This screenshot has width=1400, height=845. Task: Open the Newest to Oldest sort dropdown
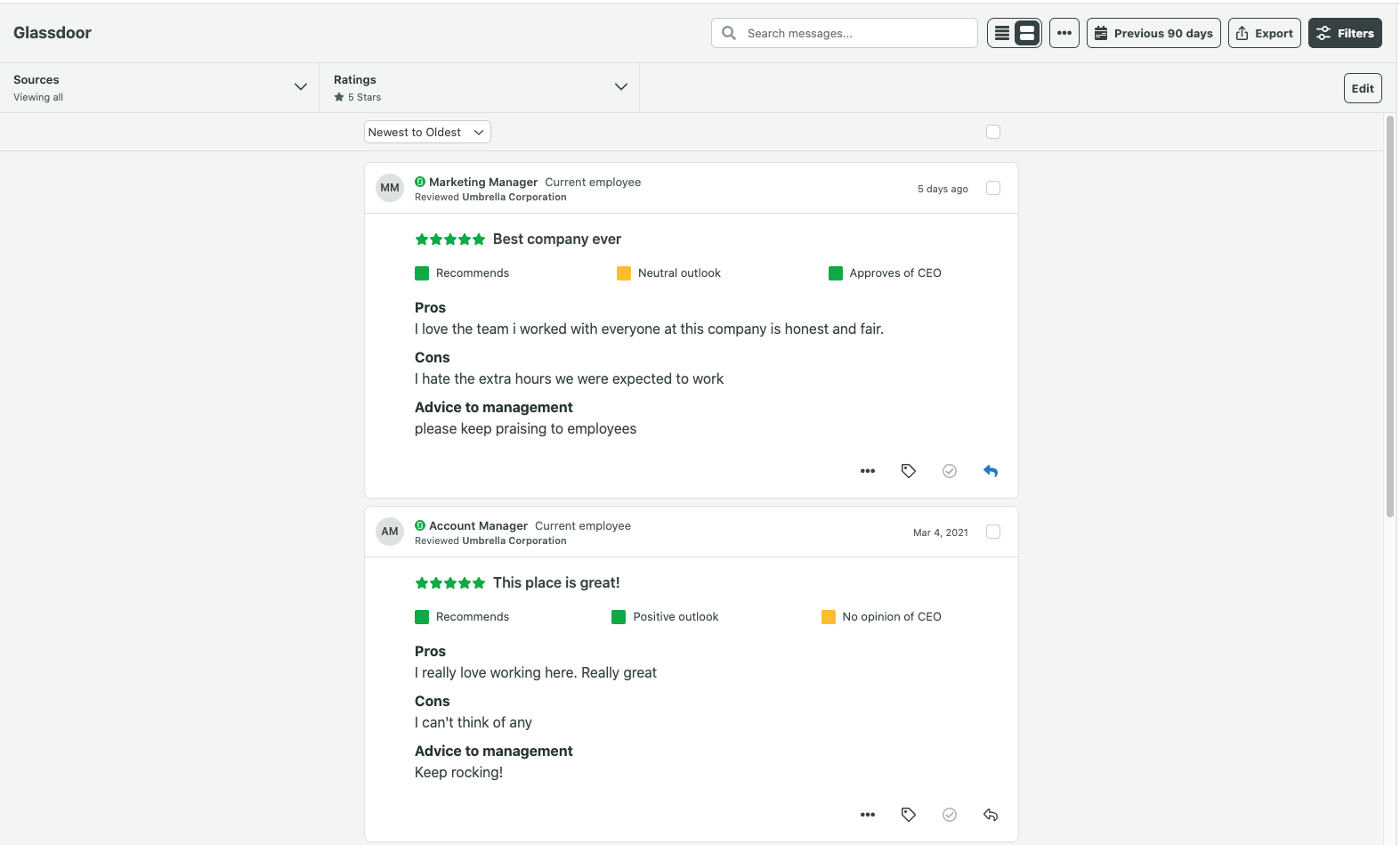(427, 132)
